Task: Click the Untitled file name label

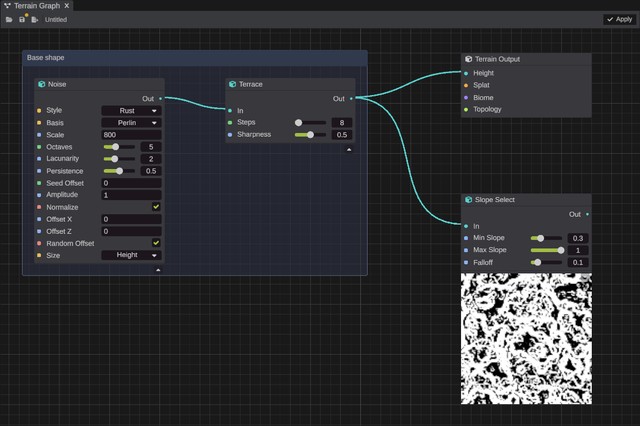Action: 56,20
